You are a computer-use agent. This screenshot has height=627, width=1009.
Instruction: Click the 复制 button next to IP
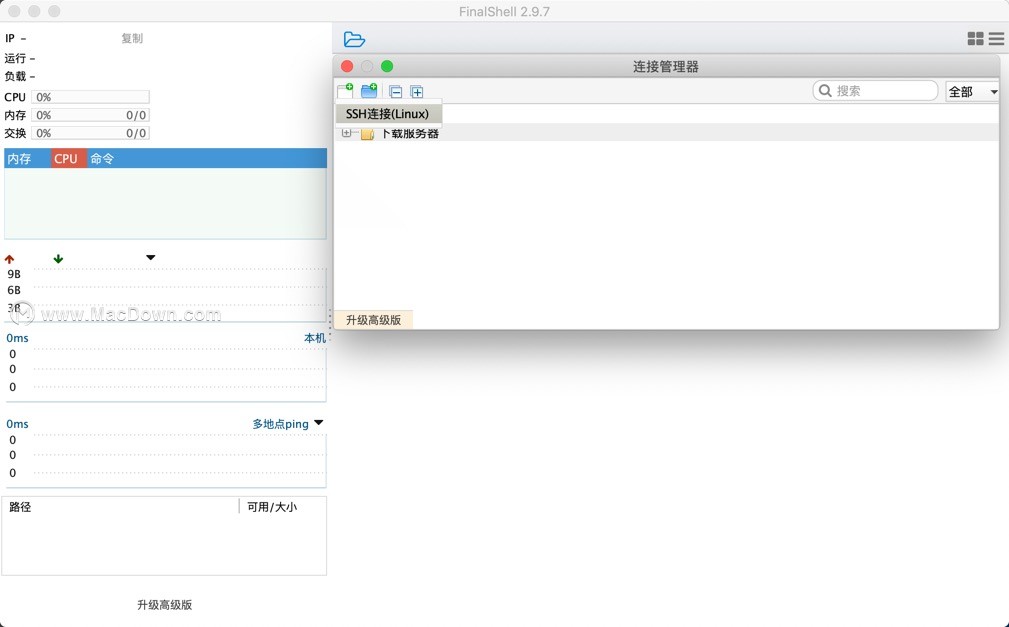tap(132, 38)
